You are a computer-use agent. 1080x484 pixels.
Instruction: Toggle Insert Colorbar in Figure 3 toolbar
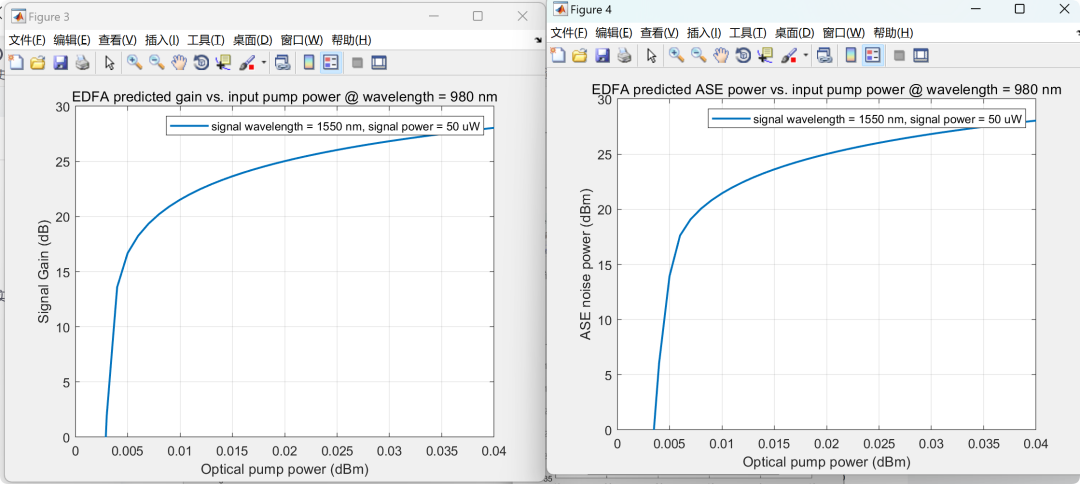(x=309, y=63)
